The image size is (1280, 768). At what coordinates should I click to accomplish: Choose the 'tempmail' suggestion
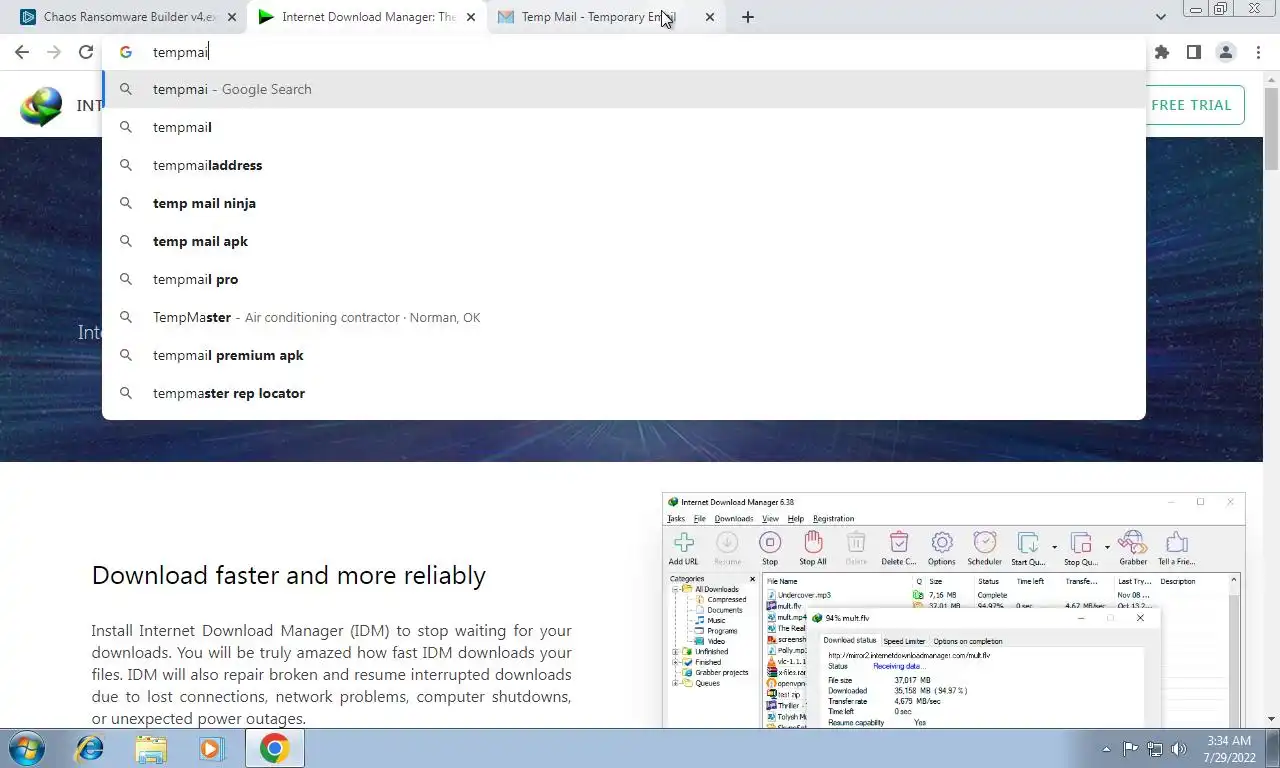624,127
